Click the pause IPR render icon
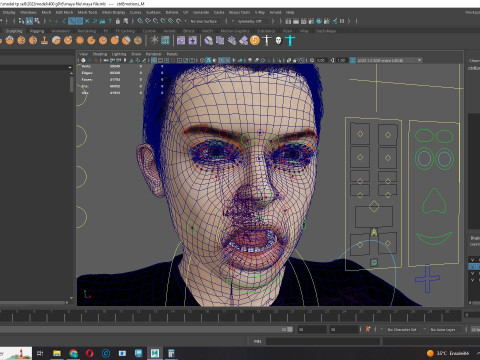The height and width of the screenshot is (360, 480). coord(342,21)
